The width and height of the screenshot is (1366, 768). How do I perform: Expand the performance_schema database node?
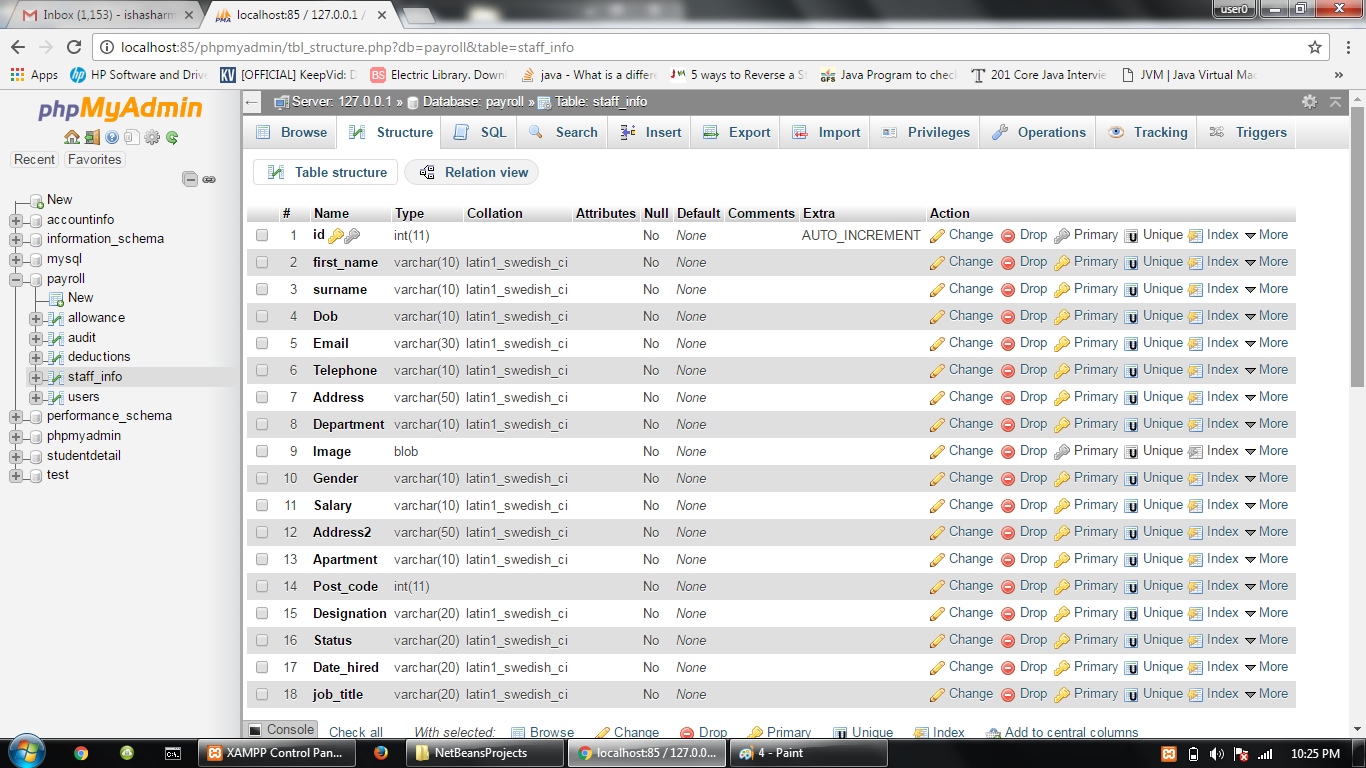click(x=16, y=417)
